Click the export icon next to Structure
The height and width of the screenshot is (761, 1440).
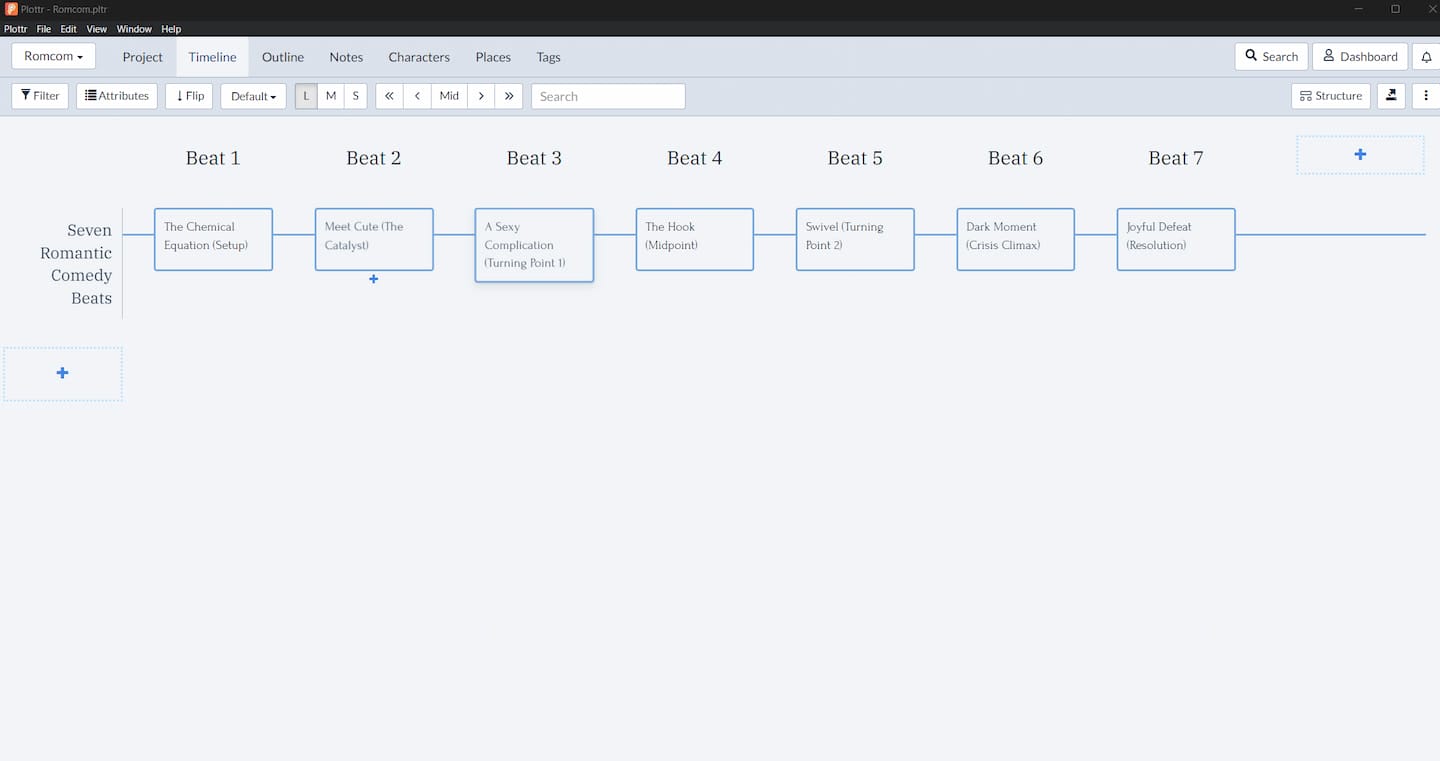click(1391, 96)
